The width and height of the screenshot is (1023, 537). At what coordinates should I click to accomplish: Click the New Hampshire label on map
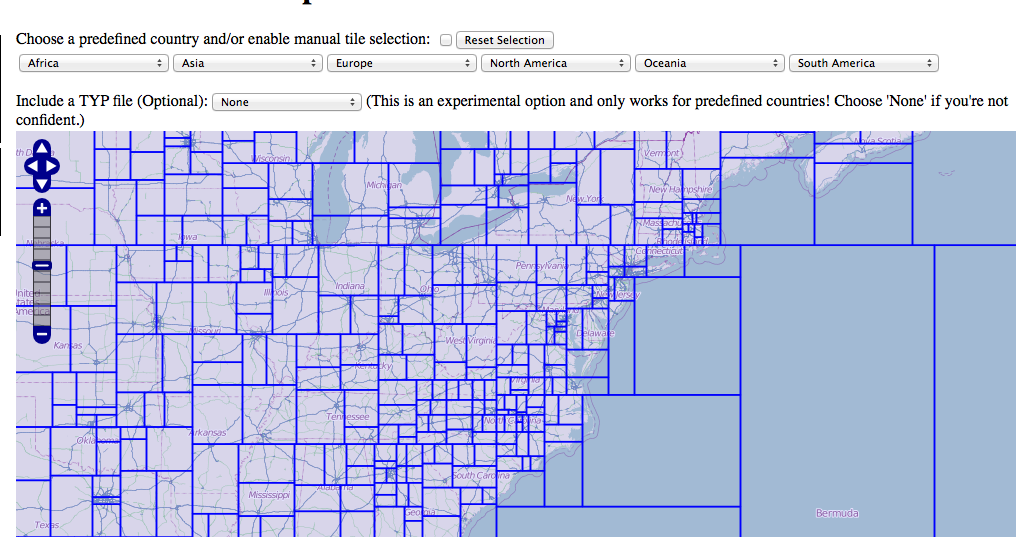(681, 189)
